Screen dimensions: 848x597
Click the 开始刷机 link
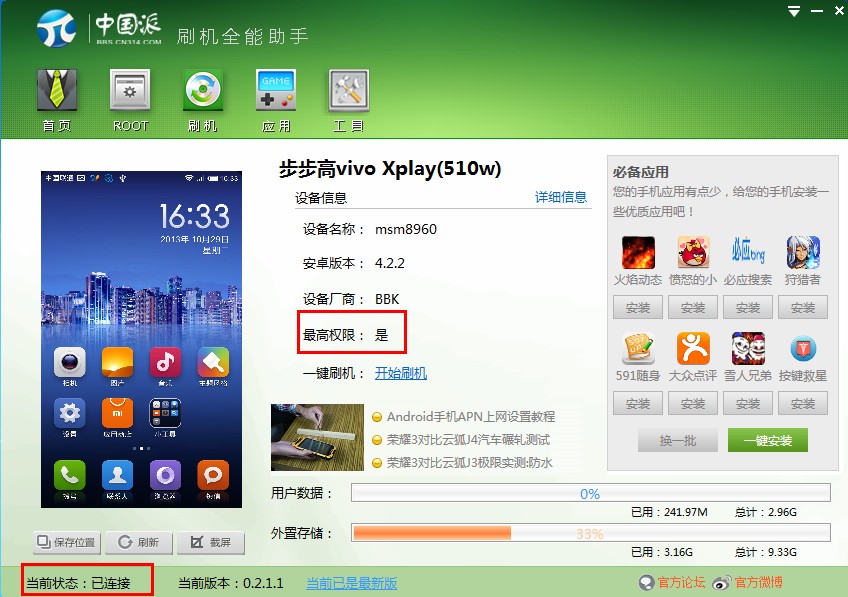click(x=401, y=373)
